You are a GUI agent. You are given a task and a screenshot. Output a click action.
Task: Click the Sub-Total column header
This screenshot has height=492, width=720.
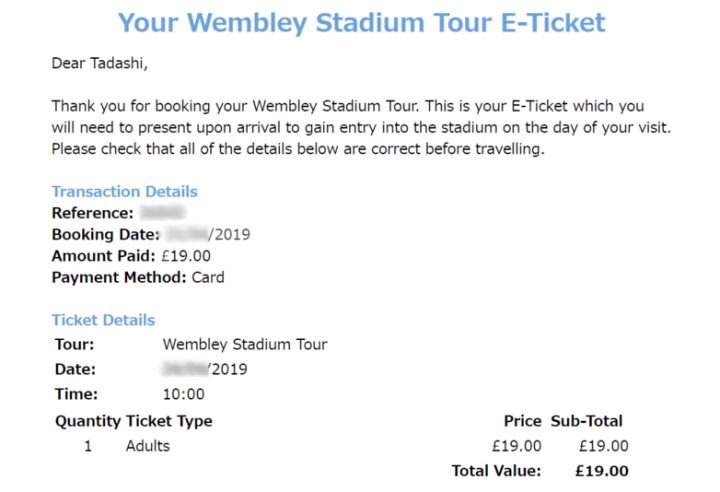point(586,421)
